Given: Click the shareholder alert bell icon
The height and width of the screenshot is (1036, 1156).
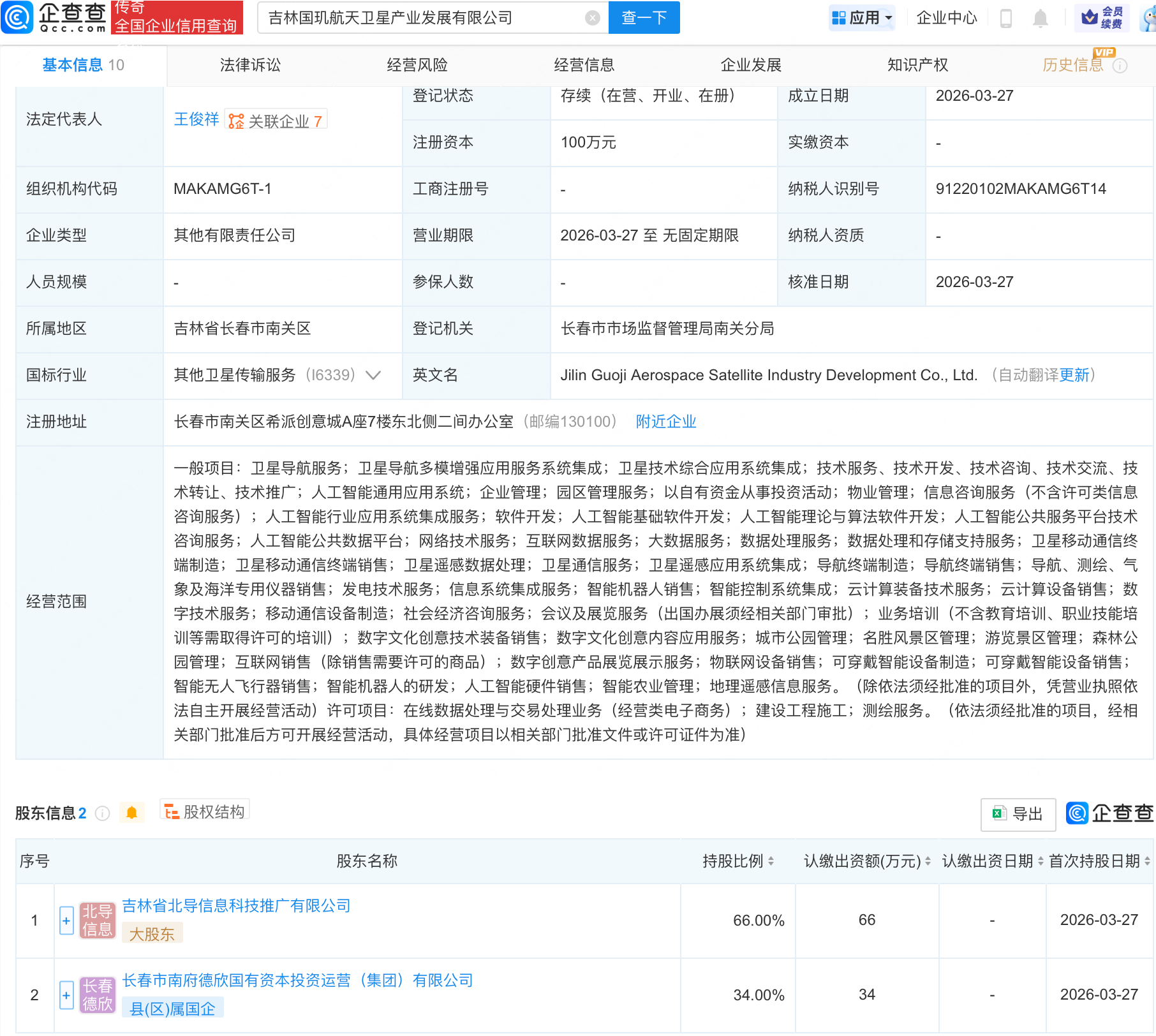Looking at the screenshot, I should tap(131, 813).
